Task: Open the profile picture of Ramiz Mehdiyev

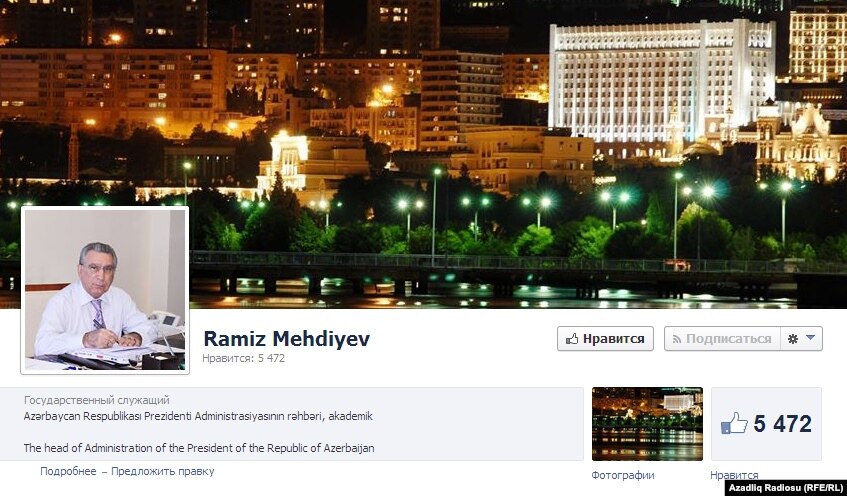Action: point(105,290)
